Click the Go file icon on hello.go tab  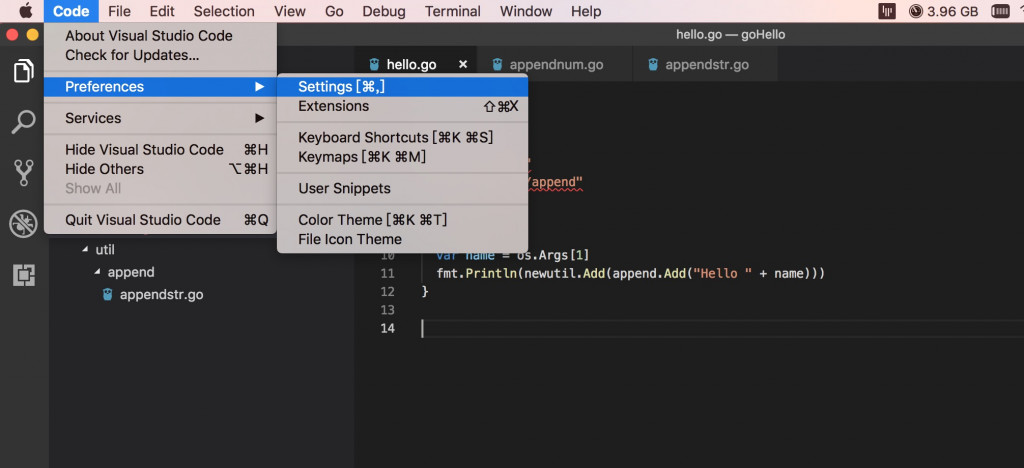(x=374, y=64)
